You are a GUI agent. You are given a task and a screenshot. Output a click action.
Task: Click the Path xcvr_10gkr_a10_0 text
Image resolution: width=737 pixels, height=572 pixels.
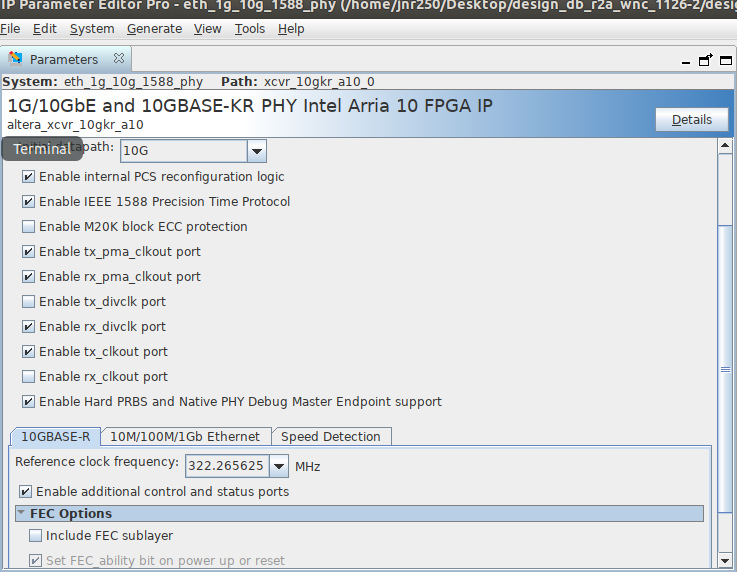[x=298, y=82]
